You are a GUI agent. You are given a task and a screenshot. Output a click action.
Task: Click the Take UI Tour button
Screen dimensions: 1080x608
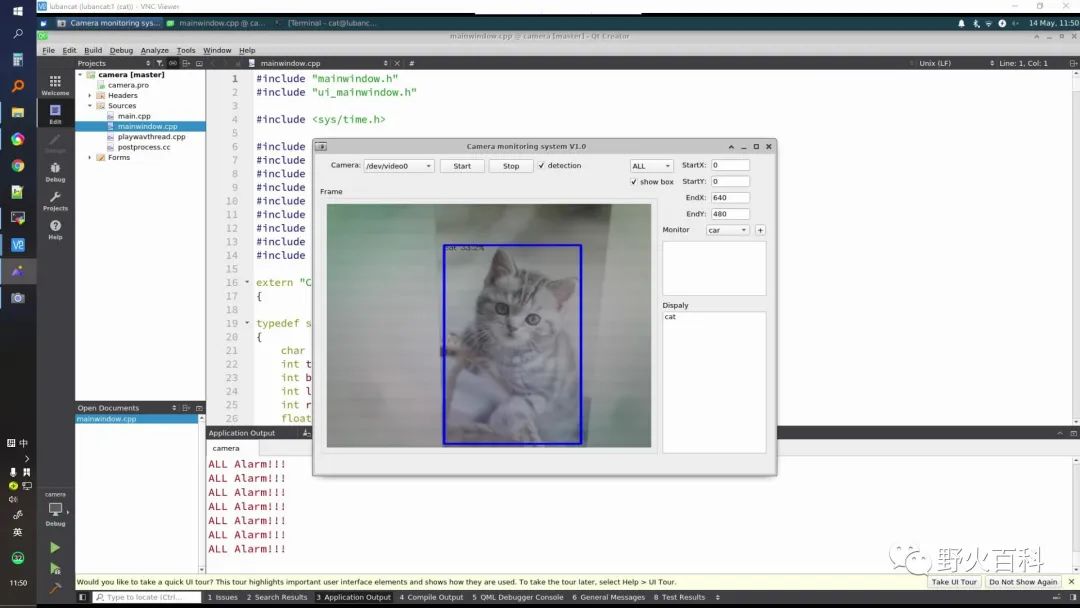click(954, 582)
